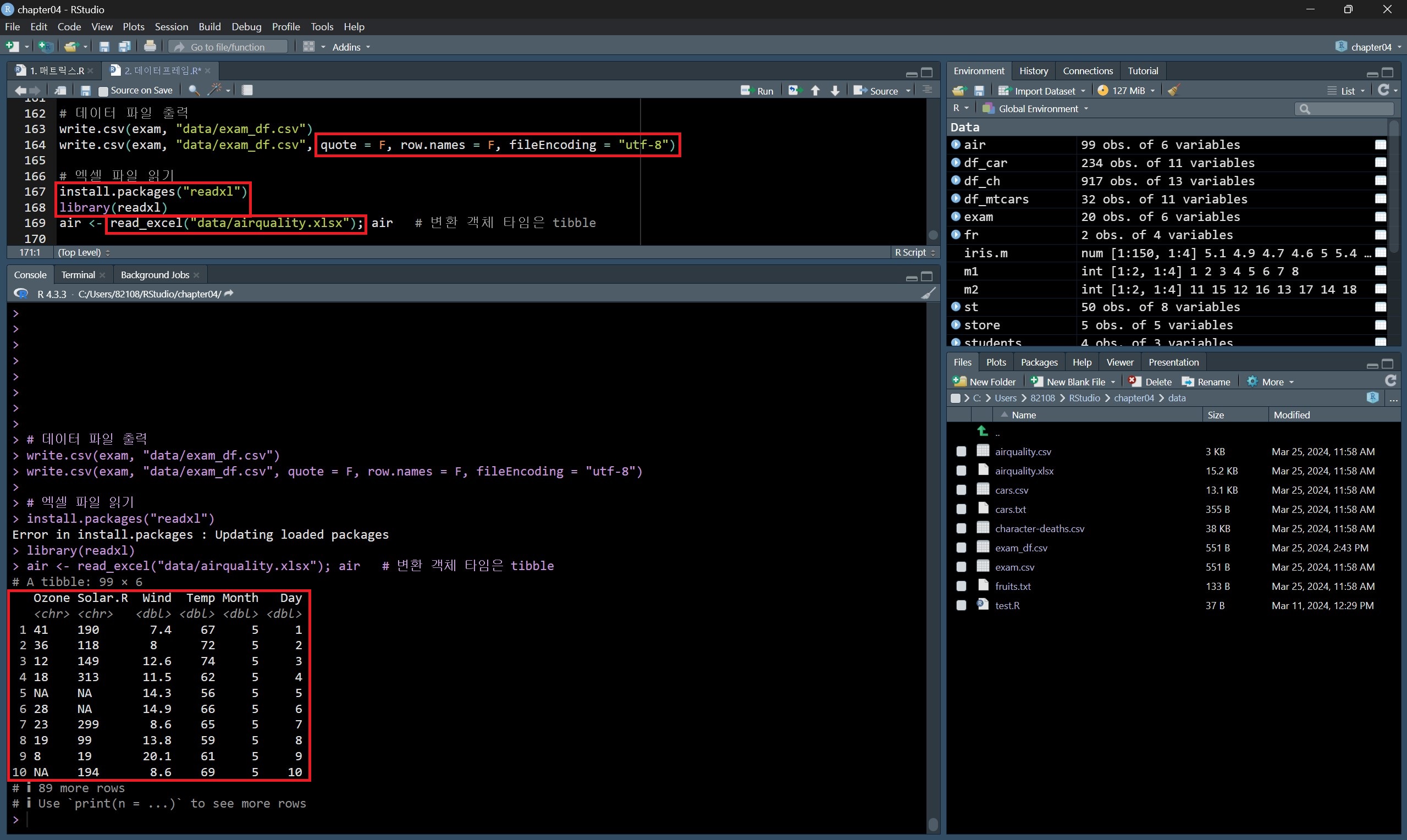Click the New Folder button

[x=985, y=382]
